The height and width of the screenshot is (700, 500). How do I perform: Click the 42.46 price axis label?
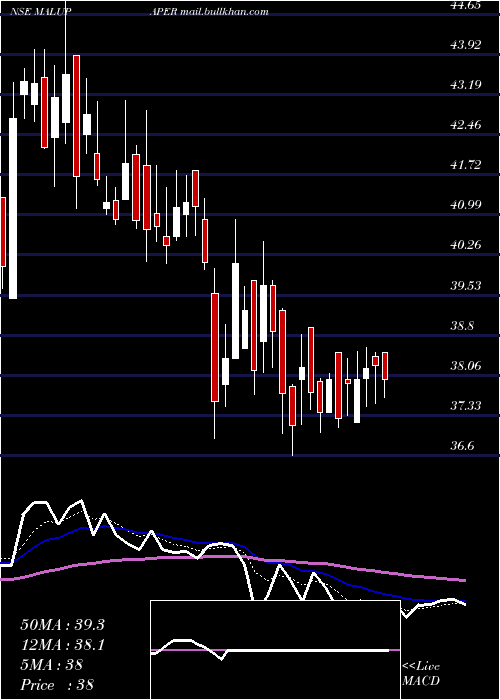tap(467, 125)
